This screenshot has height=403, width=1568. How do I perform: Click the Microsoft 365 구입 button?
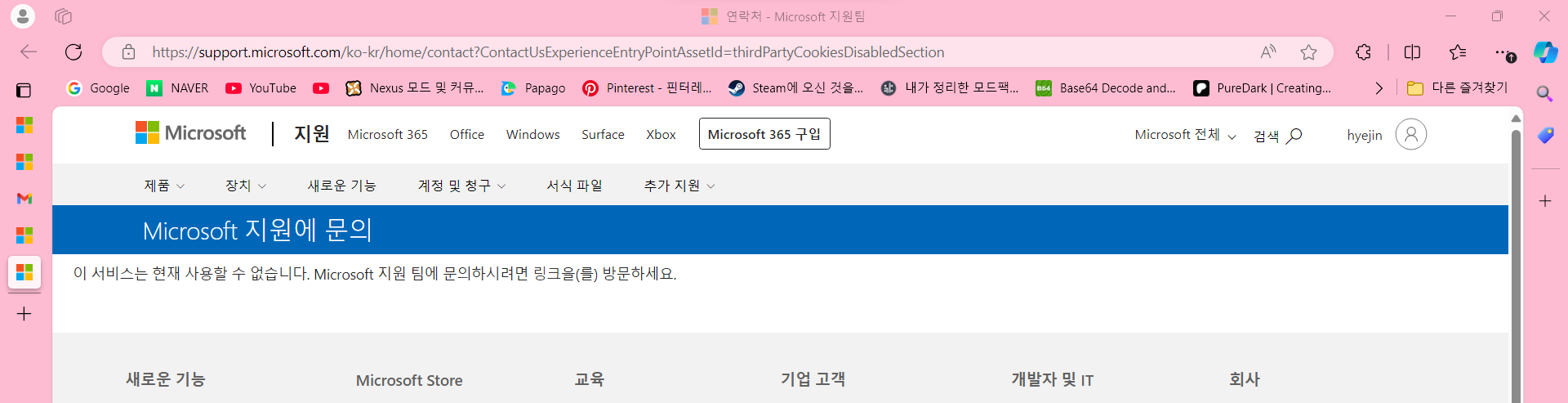(764, 134)
